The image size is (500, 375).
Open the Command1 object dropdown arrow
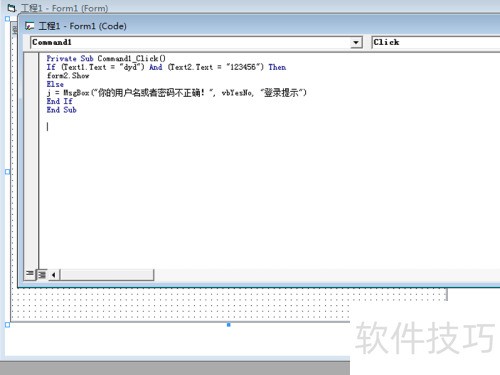356,43
